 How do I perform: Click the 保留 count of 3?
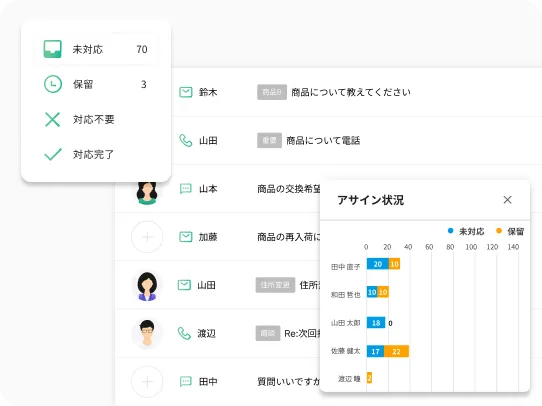144,84
